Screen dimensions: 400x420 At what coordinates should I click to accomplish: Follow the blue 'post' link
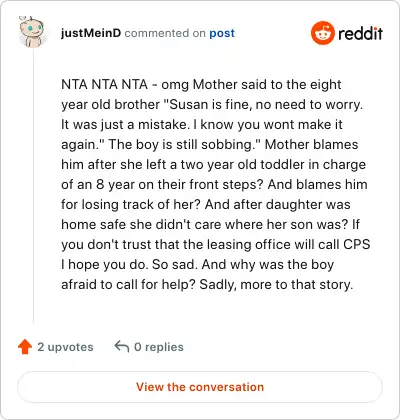pyautogui.click(x=222, y=33)
